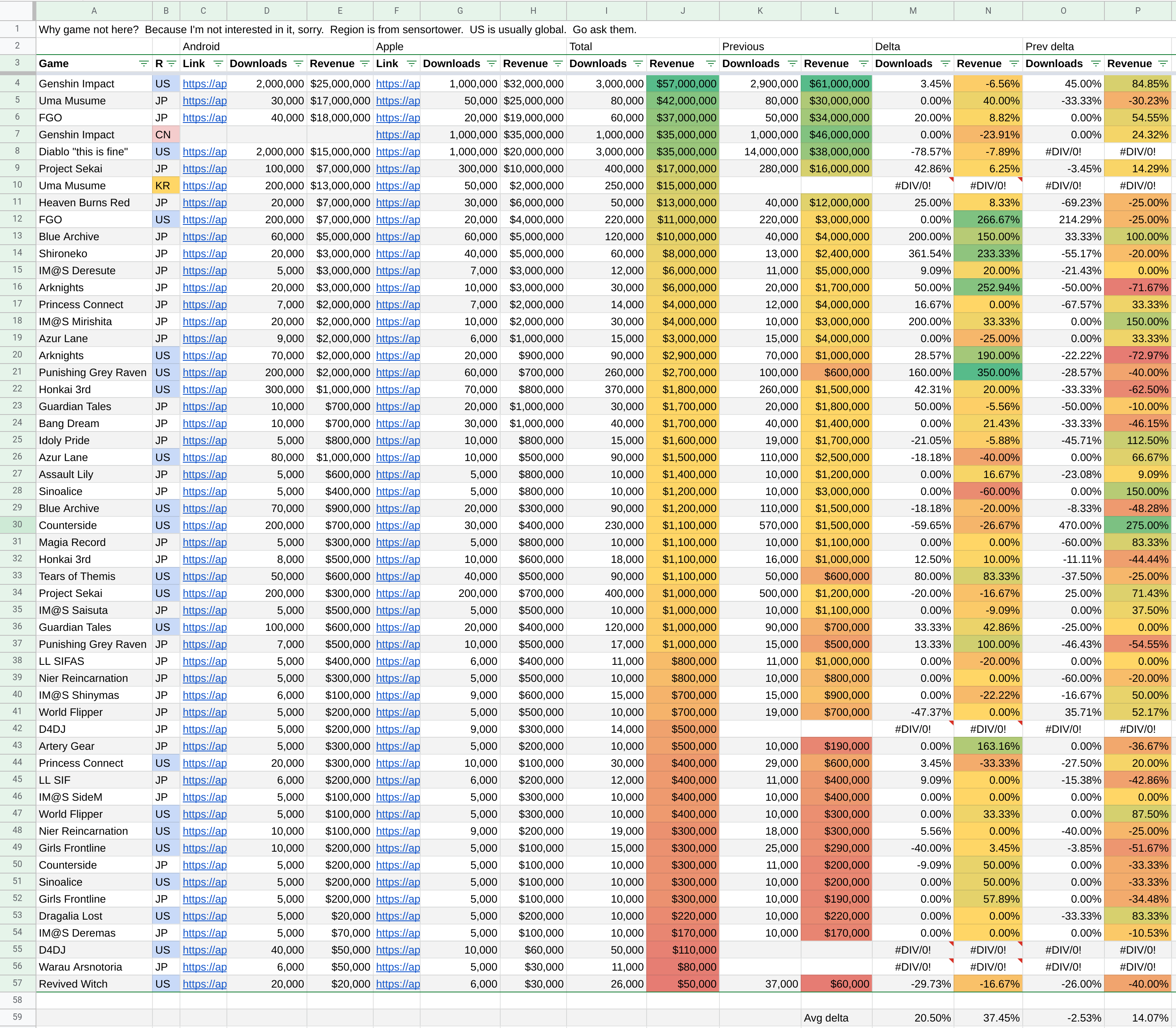
Task: Open the region R column filter icon
Action: [171, 63]
